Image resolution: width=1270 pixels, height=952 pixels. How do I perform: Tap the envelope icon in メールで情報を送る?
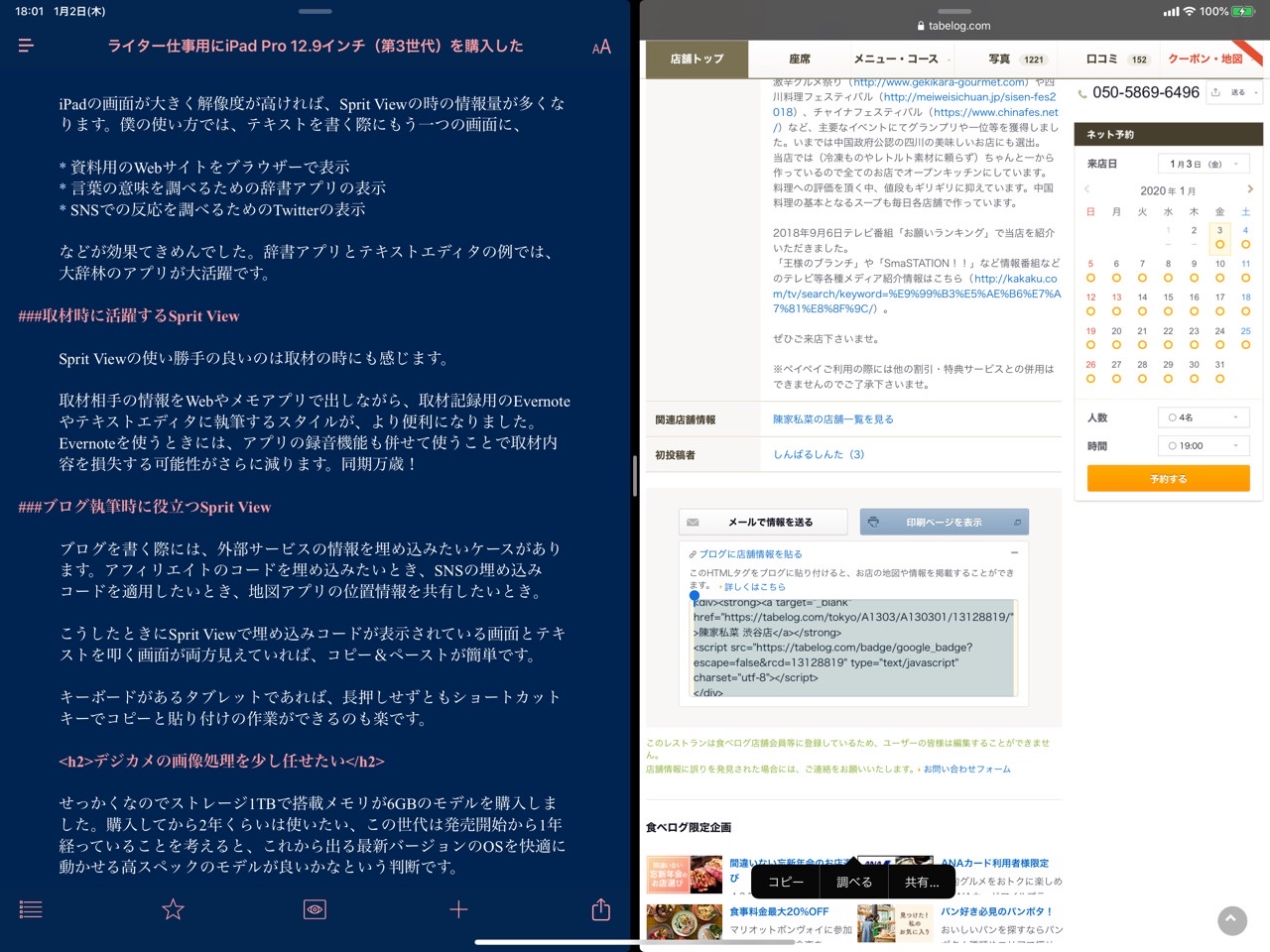pyautogui.click(x=693, y=522)
